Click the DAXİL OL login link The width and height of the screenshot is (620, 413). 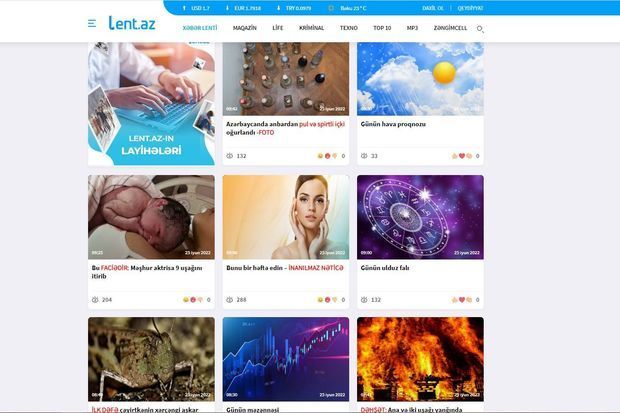point(433,8)
